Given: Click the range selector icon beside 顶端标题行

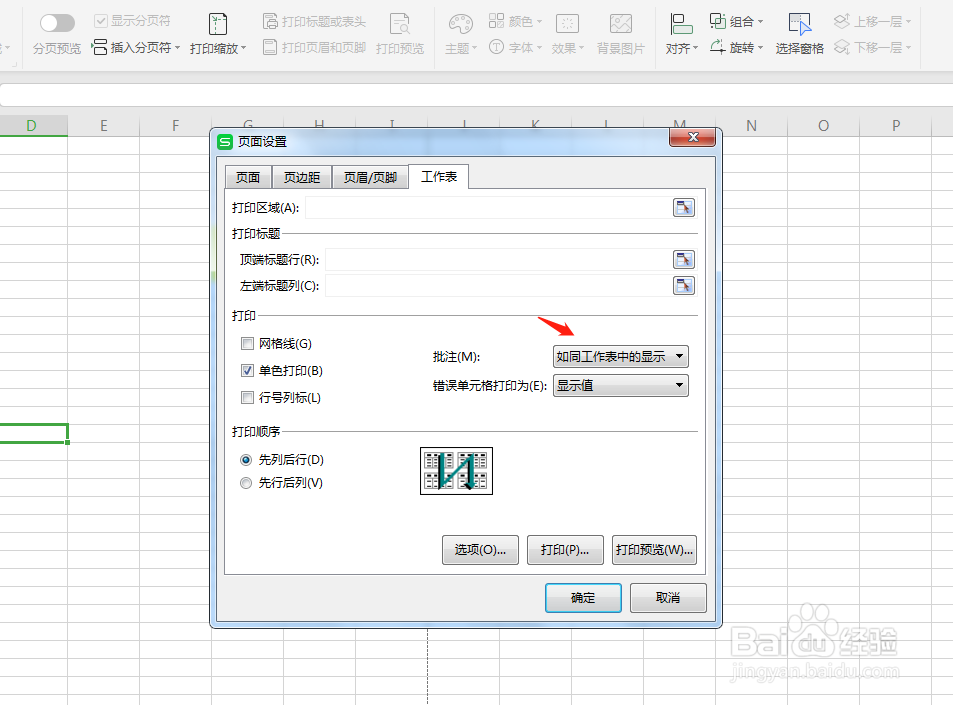Looking at the screenshot, I should coord(684,259).
